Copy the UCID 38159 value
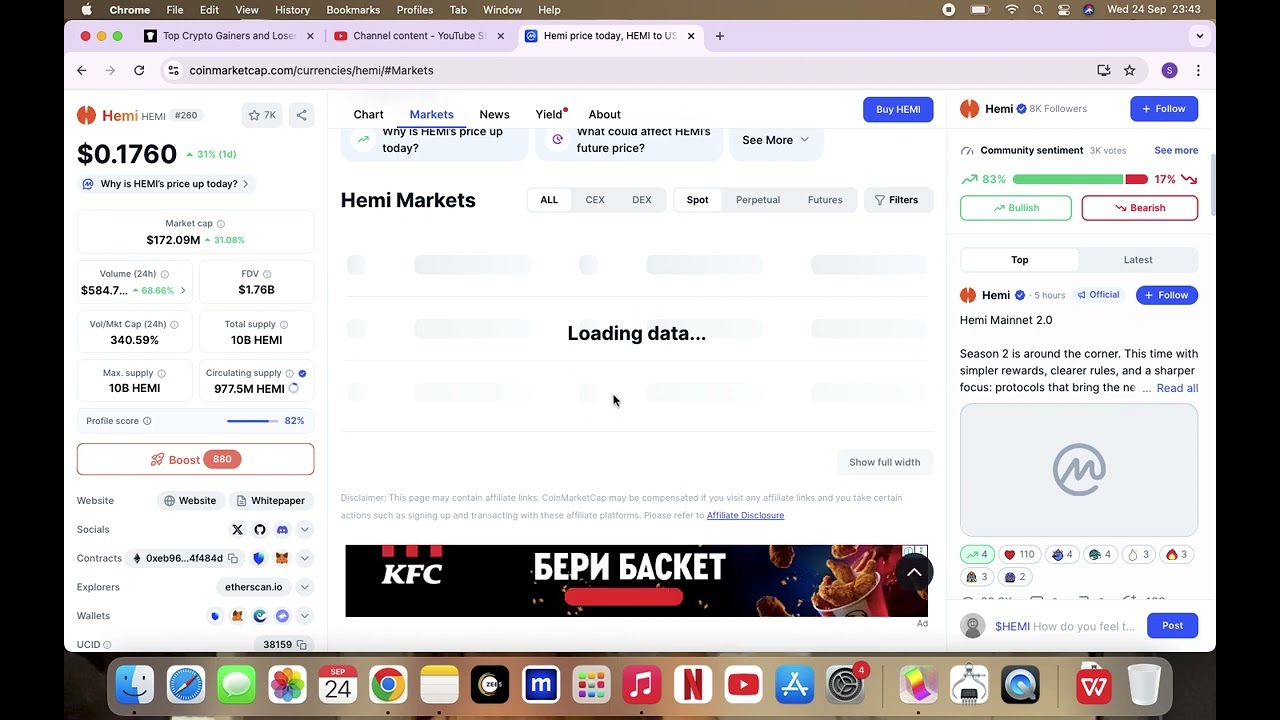Image resolution: width=1280 pixels, height=720 pixels. tap(301, 645)
